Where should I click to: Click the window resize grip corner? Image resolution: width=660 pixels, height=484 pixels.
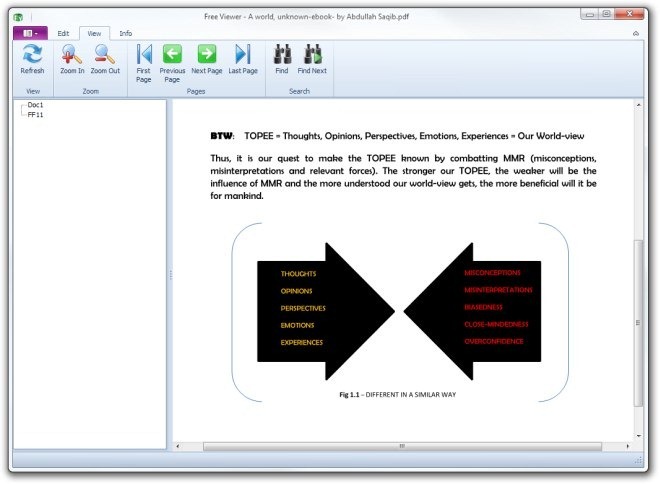[638, 460]
